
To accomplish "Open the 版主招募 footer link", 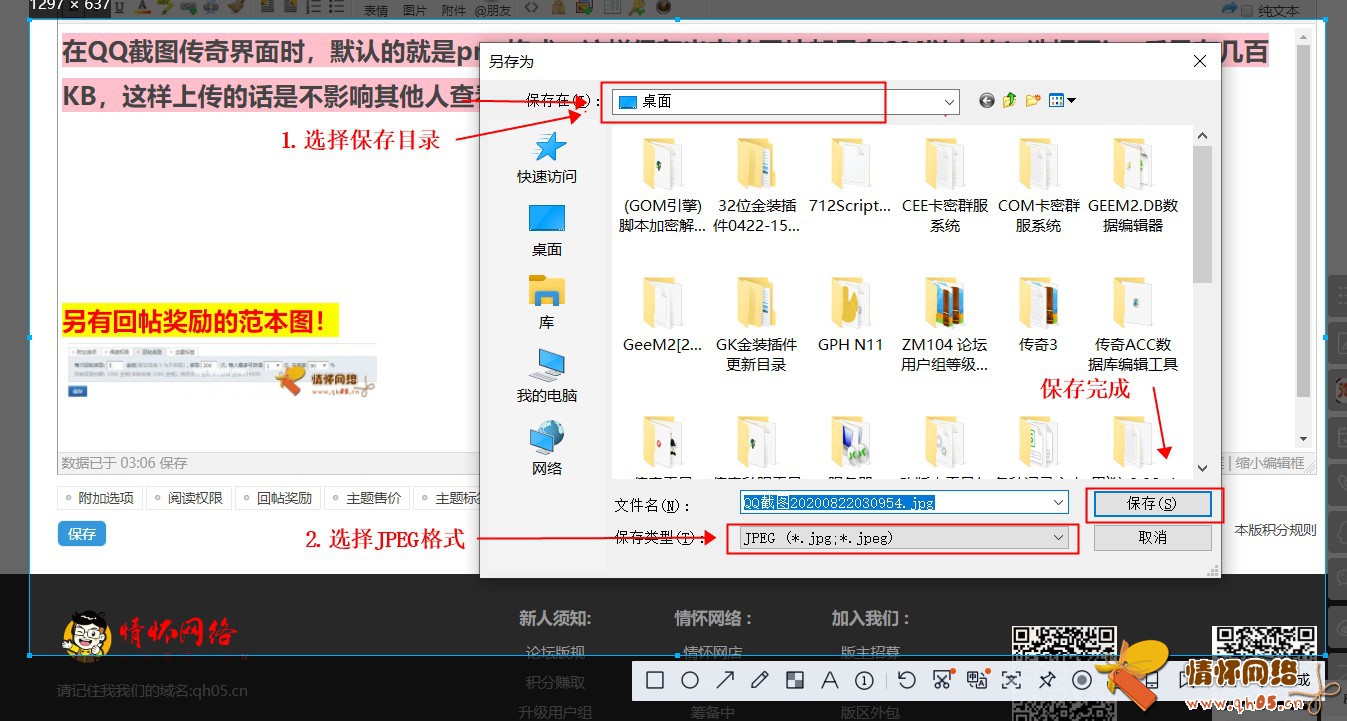I will click(870, 652).
